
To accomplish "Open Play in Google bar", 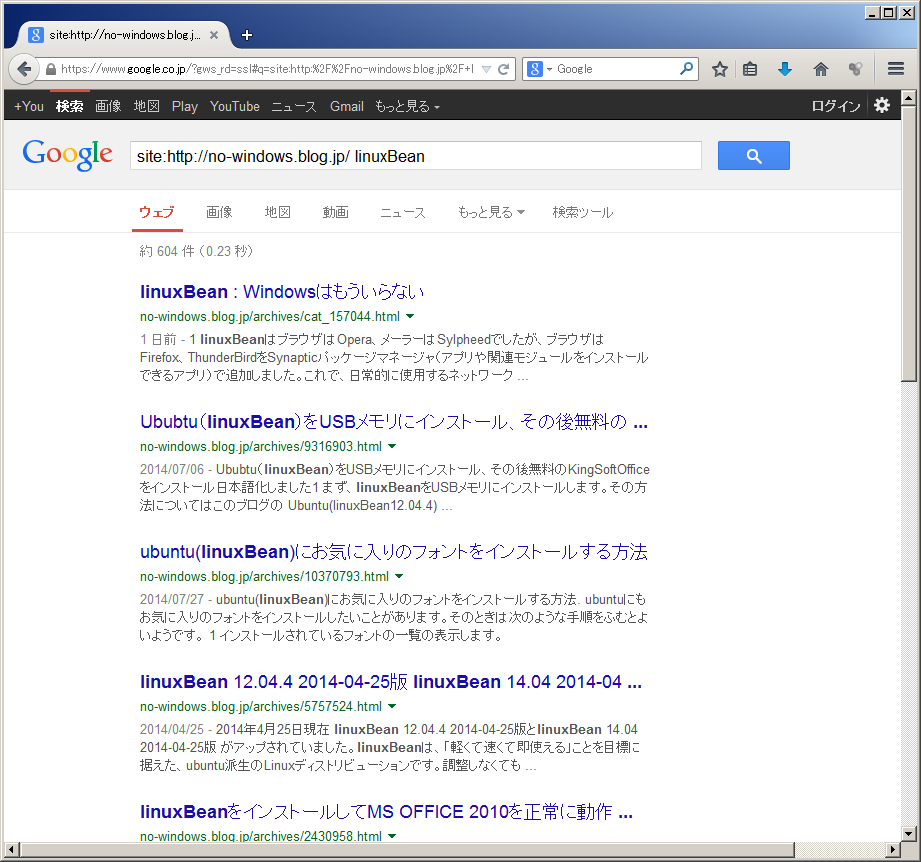I will pyautogui.click(x=184, y=106).
